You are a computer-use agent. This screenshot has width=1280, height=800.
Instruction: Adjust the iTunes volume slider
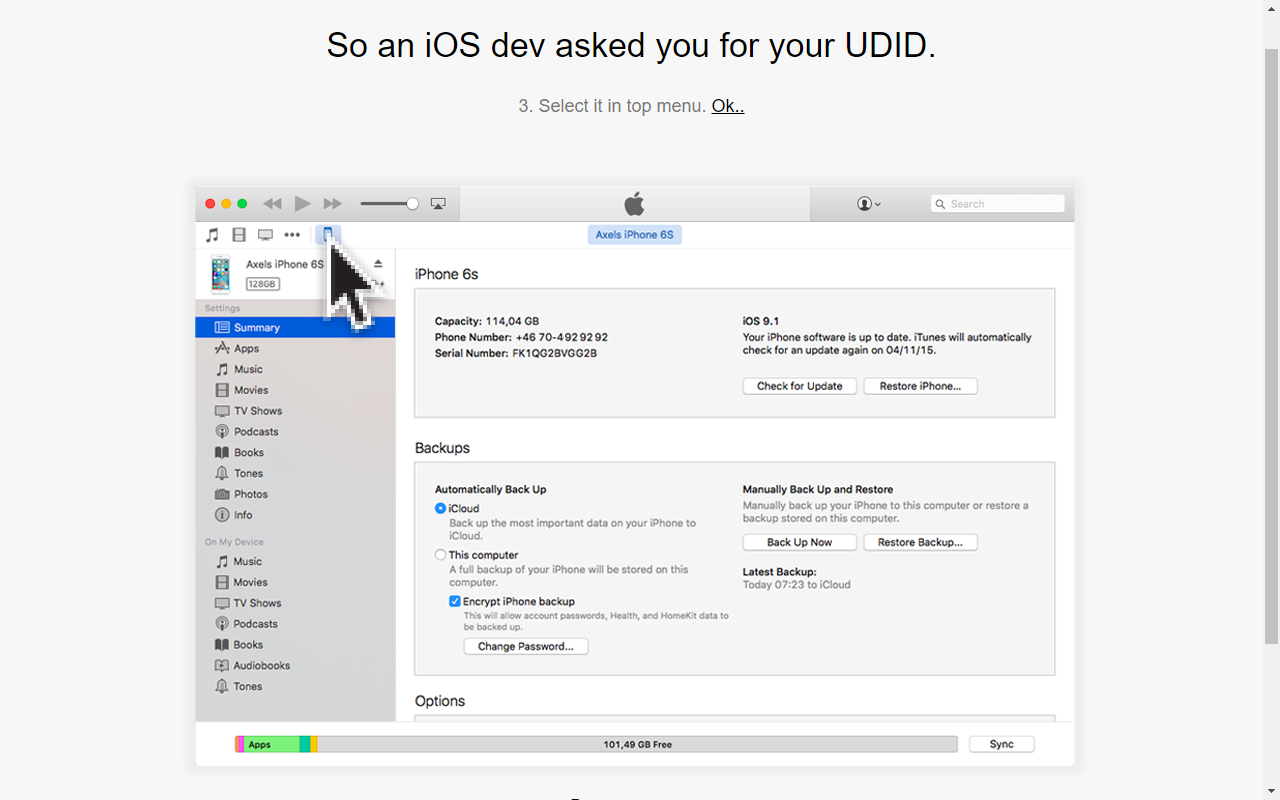389,204
